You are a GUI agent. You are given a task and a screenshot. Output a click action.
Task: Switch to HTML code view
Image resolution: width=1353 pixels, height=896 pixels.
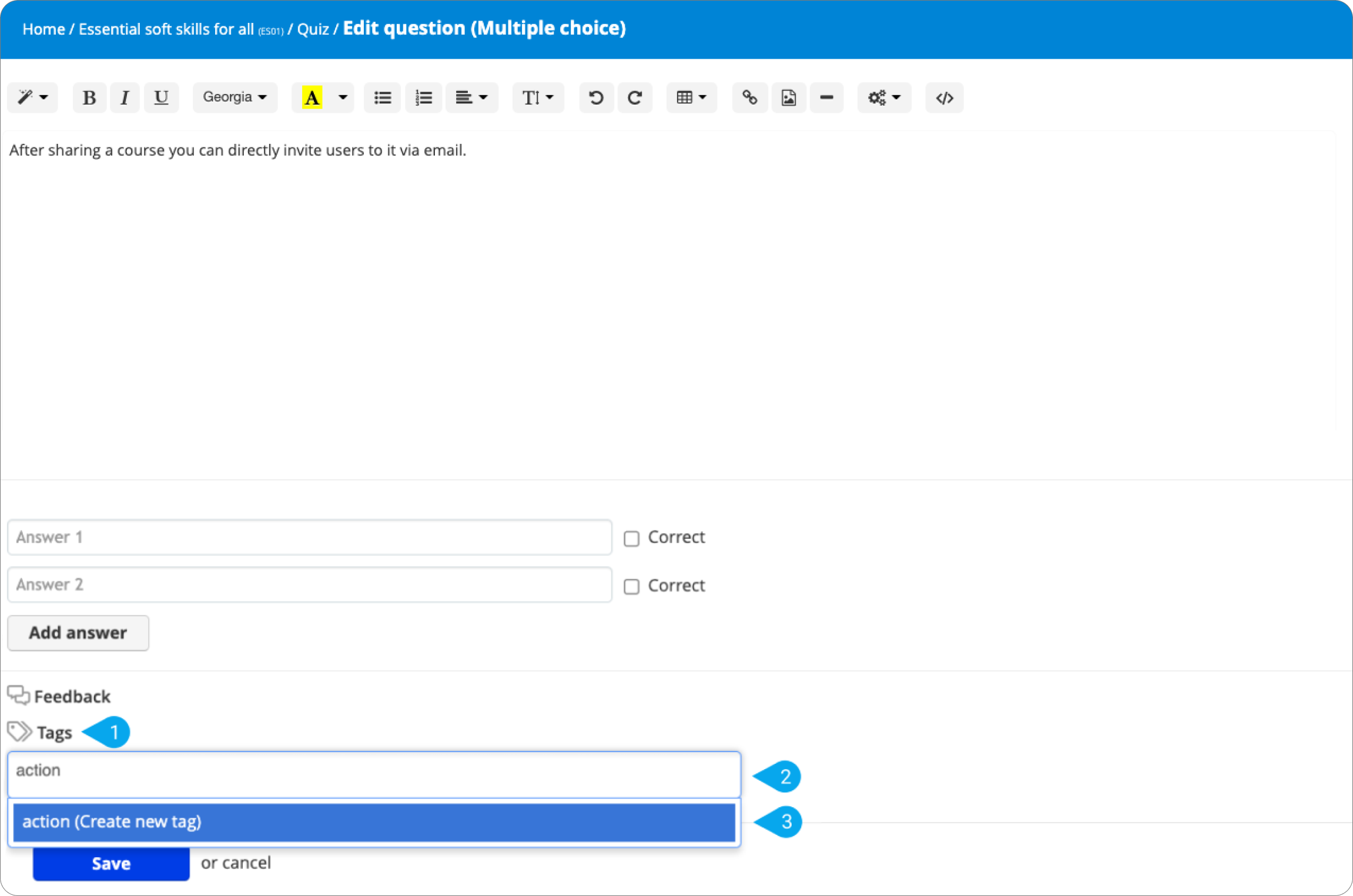pos(944,97)
